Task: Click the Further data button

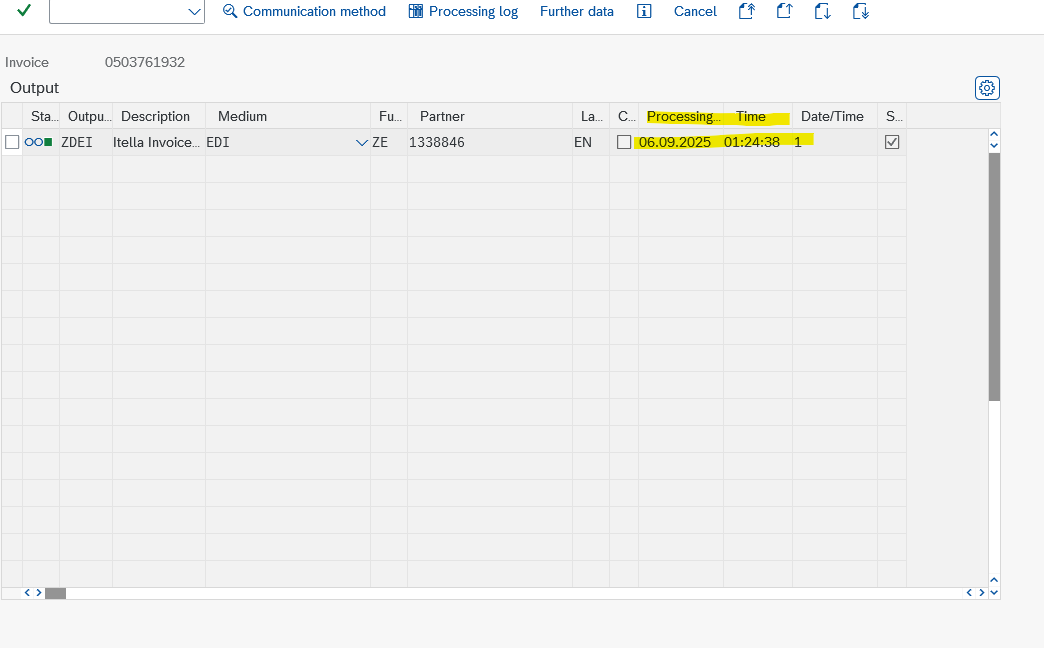Action: click(577, 11)
